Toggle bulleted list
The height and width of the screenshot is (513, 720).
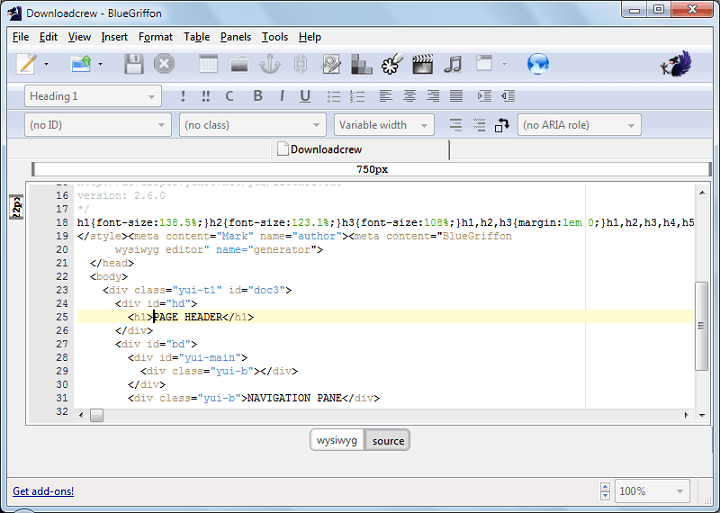334,96
